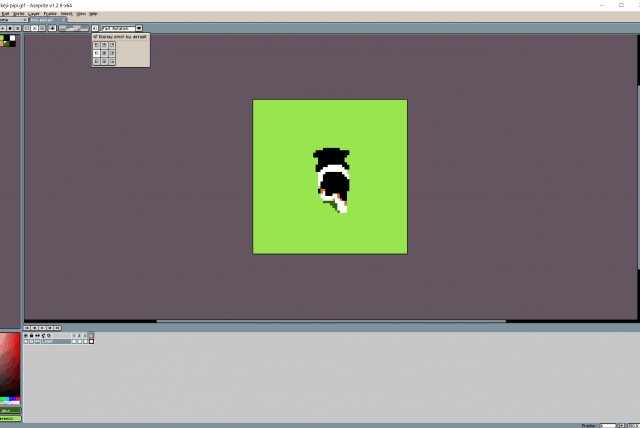Select the top-left pivot position button
The image size is (640, 428).
97,45
